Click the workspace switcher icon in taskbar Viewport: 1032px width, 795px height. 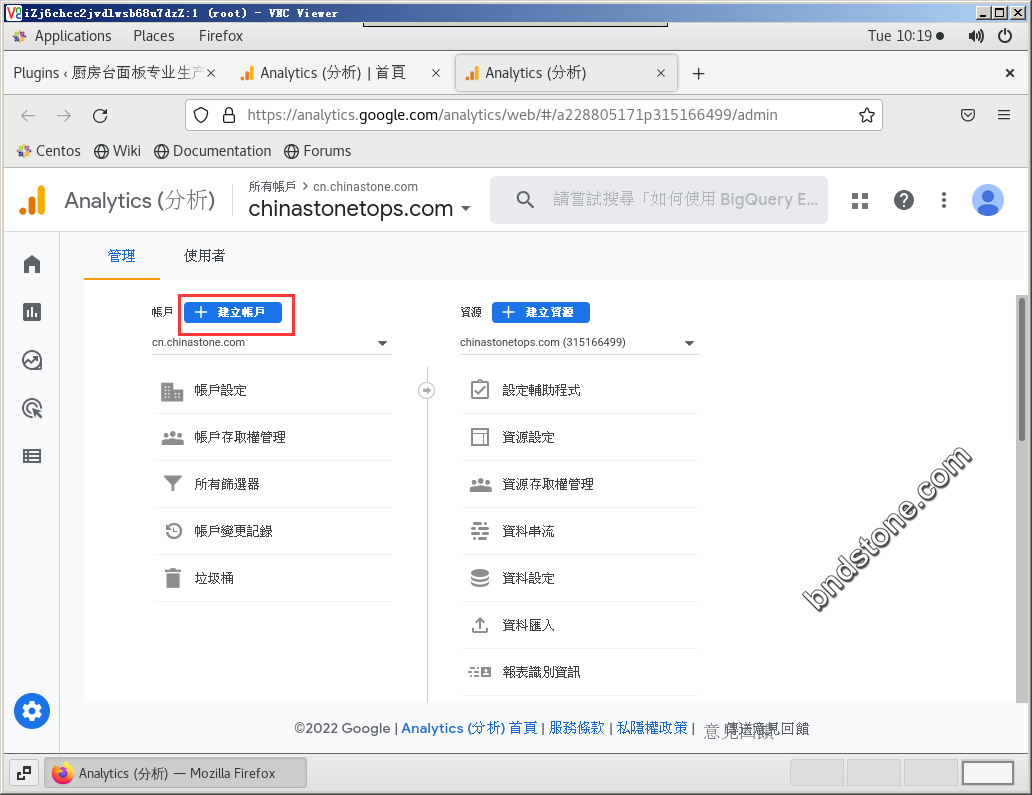click(24, 773)
